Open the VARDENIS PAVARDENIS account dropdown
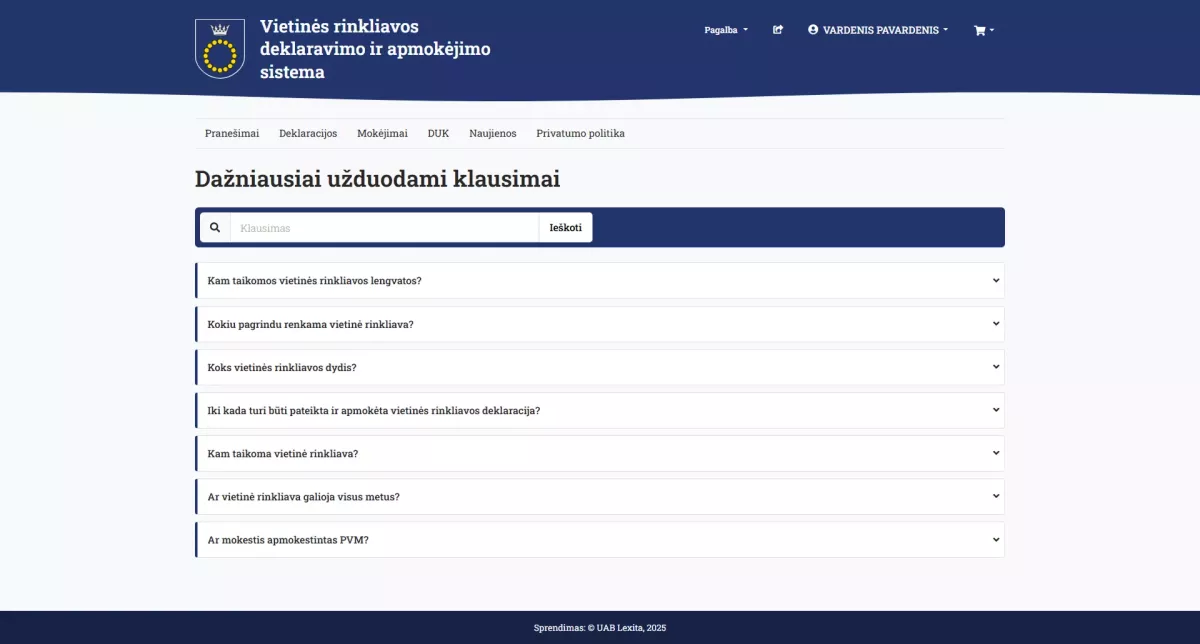 (878, 30)
